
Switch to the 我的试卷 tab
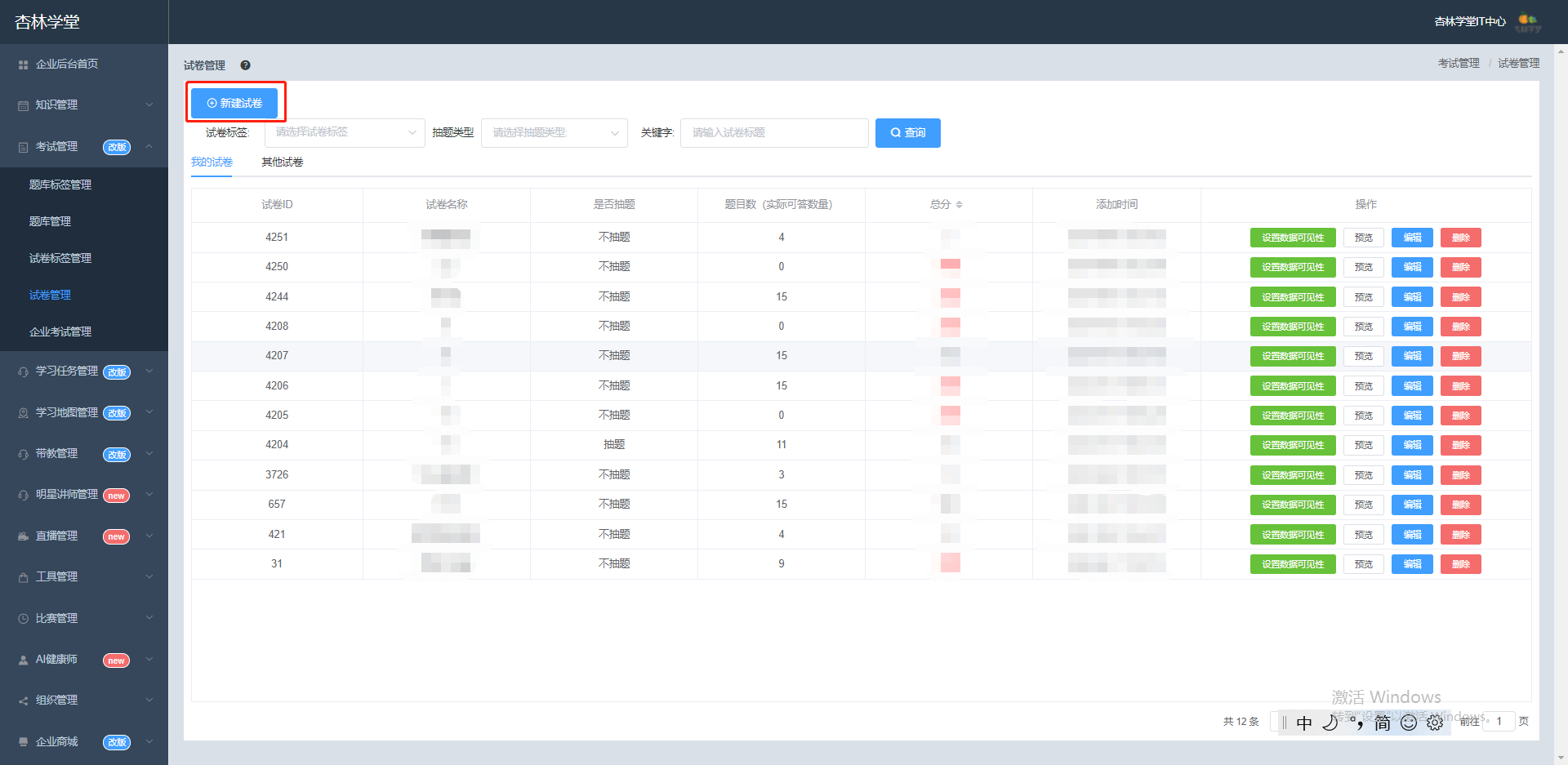point(212,162)
